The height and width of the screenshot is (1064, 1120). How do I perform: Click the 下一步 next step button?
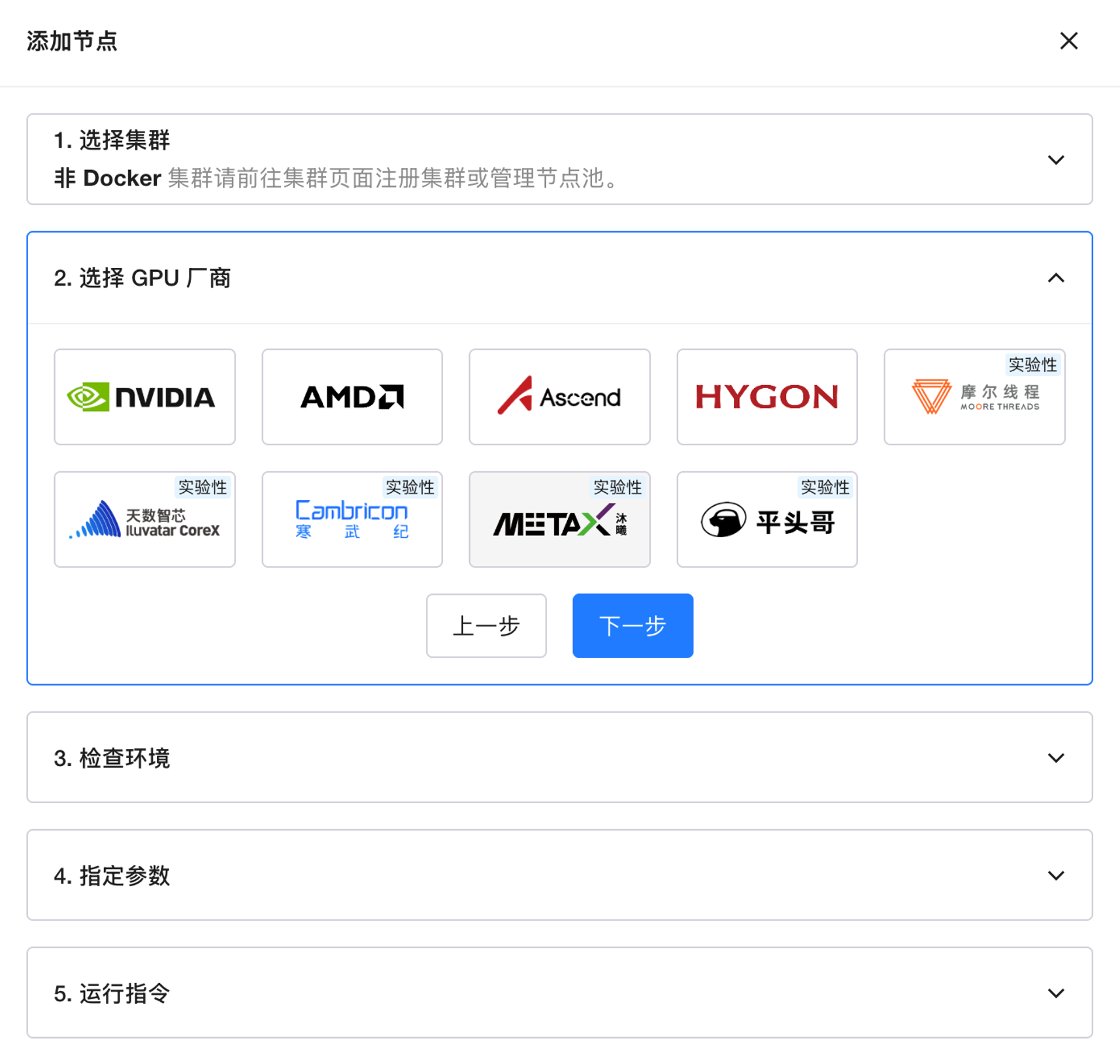pos(632,625)
